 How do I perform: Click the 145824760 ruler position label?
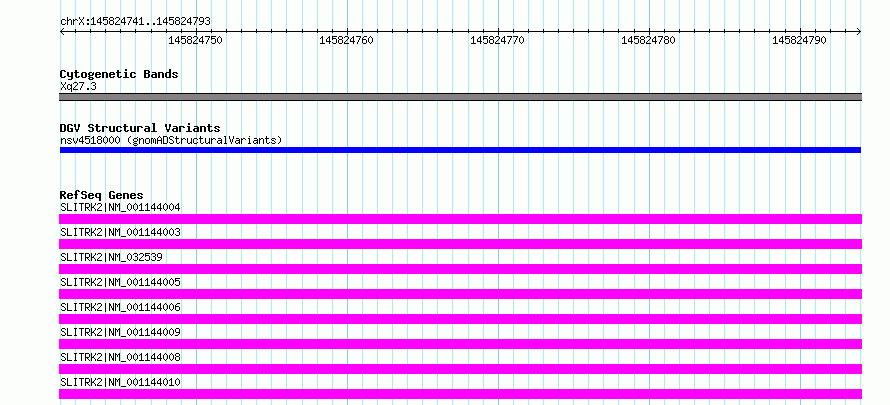click(x=346, y=41)
